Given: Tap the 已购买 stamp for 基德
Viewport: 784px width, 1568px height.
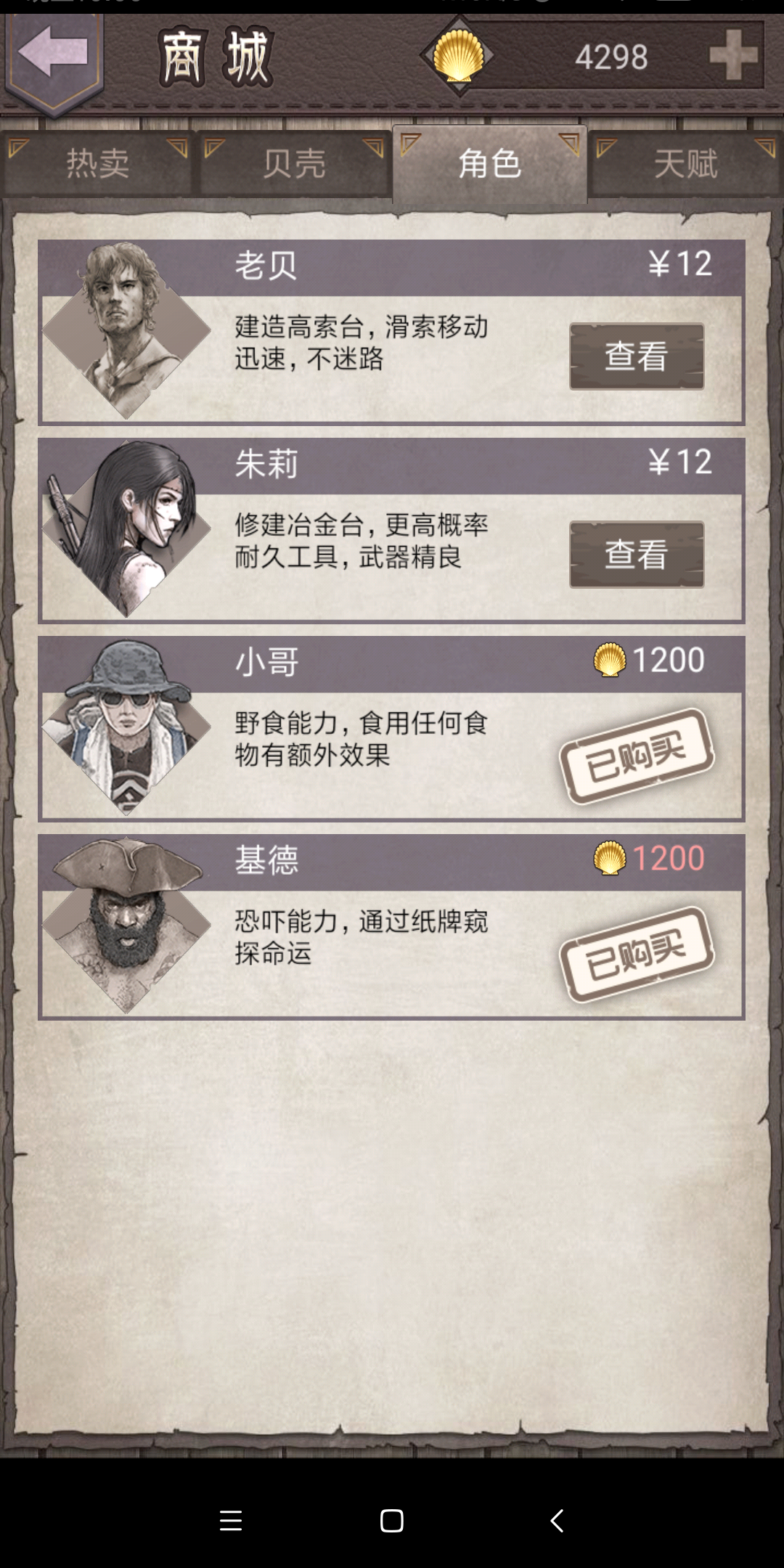Looking at the screenshot, I should pos(637,954).
